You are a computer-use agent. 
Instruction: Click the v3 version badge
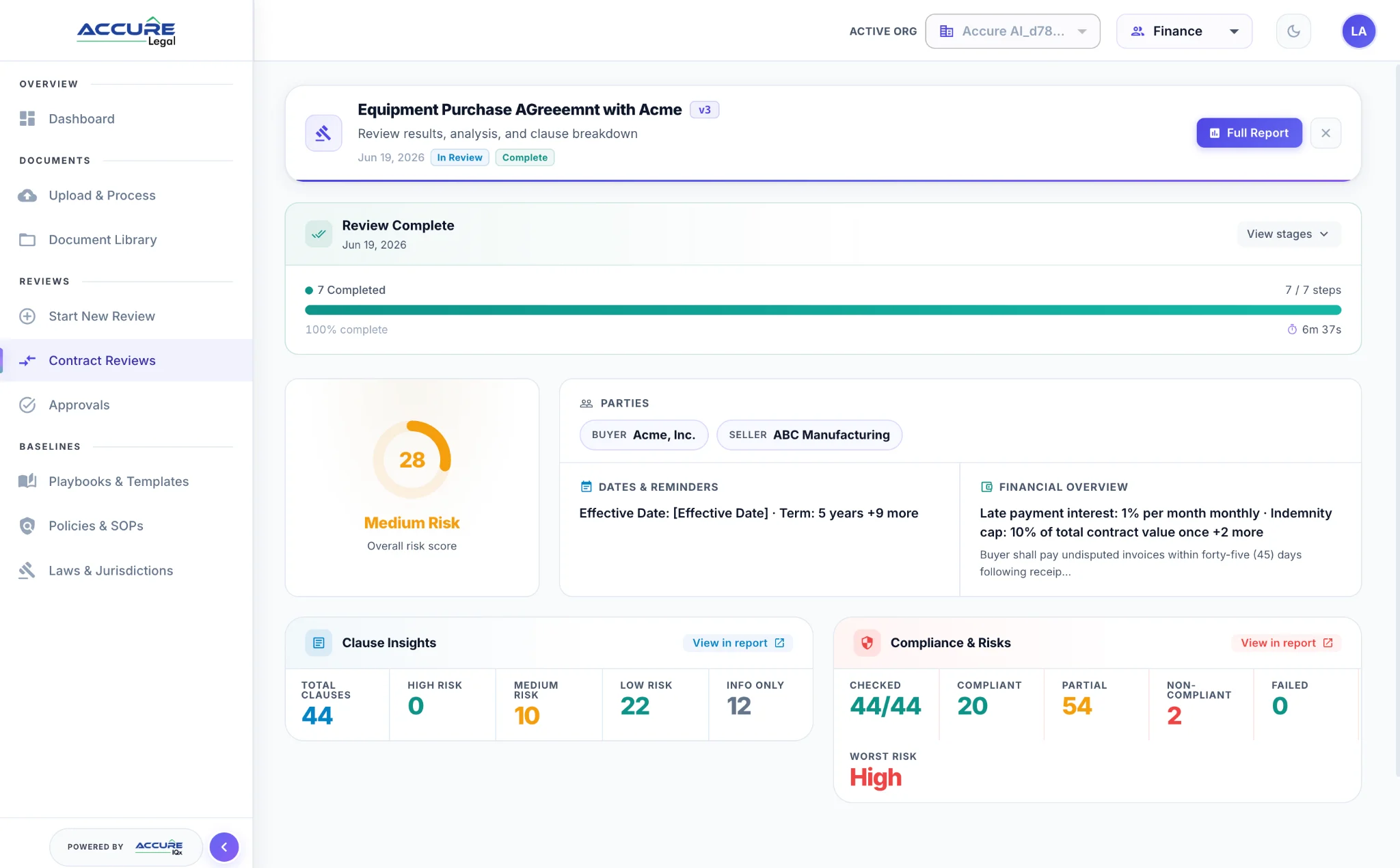704,110
